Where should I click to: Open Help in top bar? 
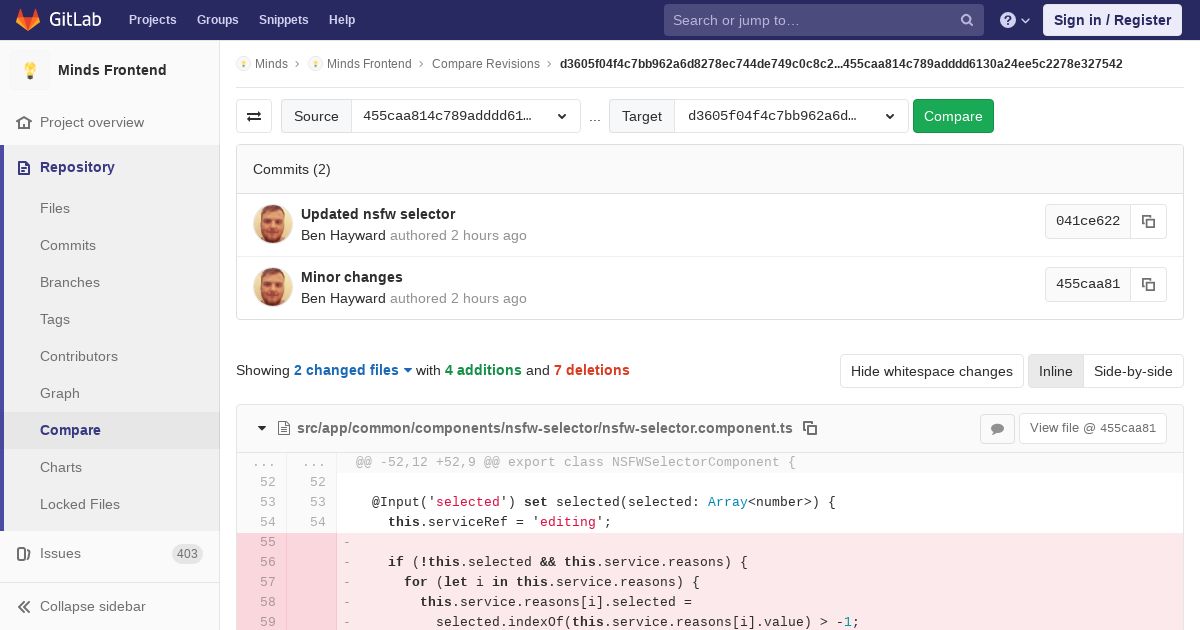pos(342,20)
